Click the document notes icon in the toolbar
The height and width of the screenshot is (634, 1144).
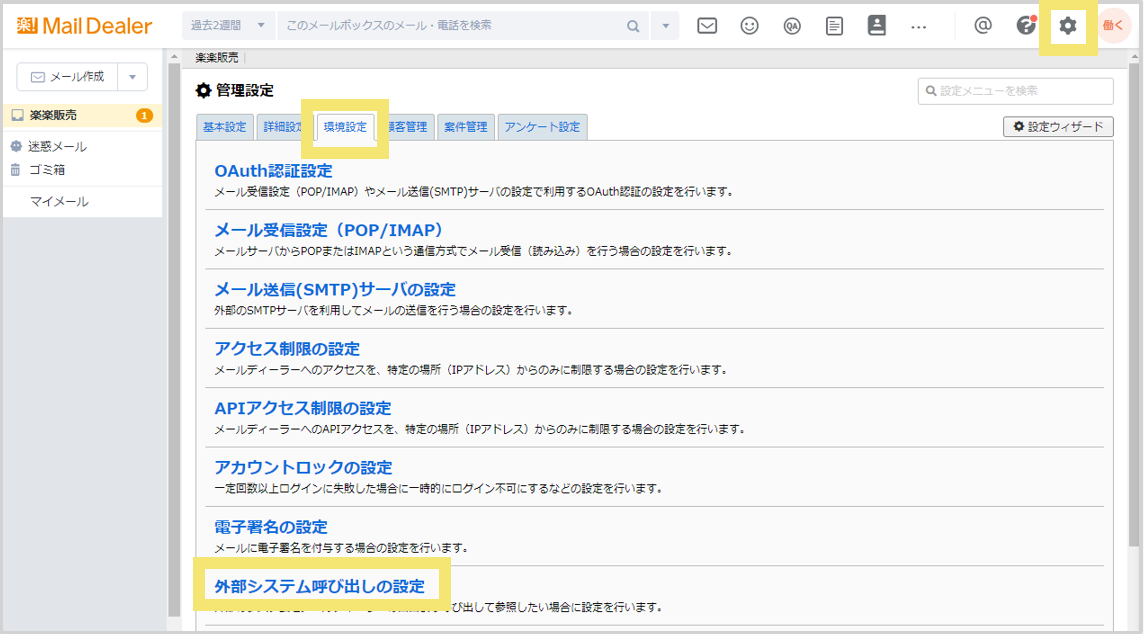[x=834, y=25]
